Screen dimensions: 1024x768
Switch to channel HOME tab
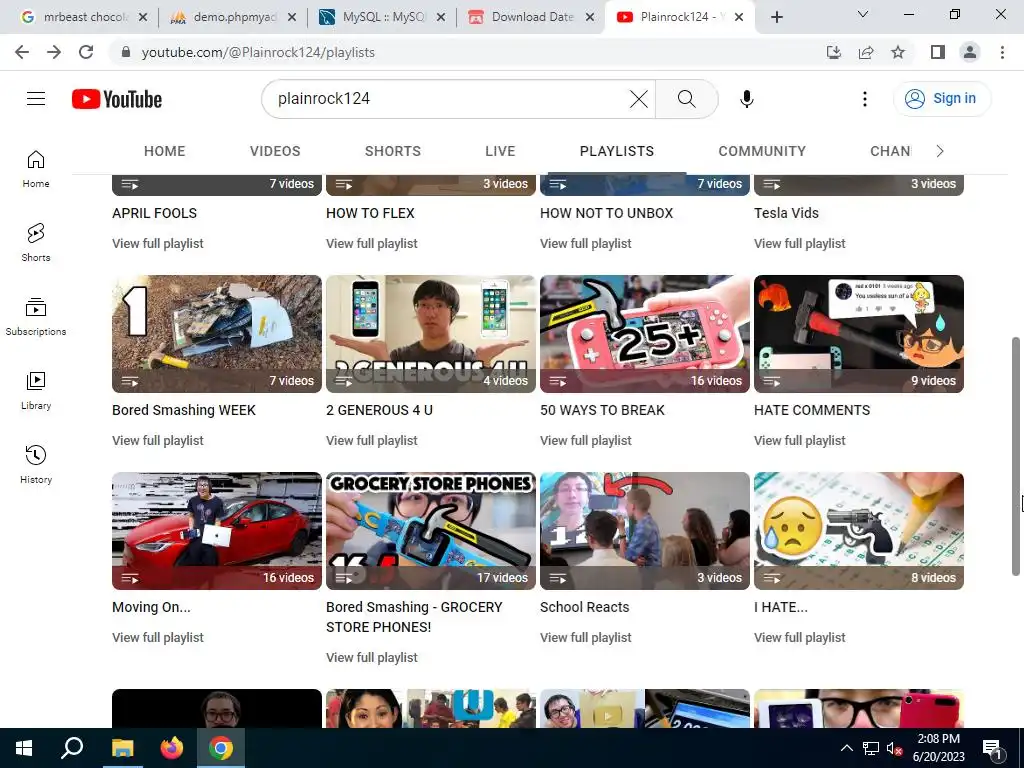coord(165,151)
